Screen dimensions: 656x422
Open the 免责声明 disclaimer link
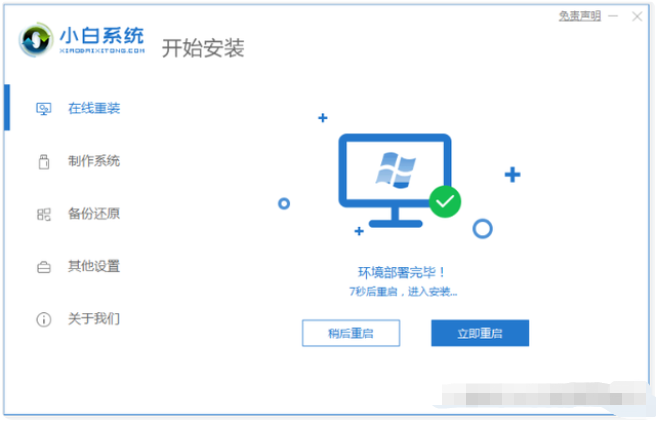click(579, 16)
